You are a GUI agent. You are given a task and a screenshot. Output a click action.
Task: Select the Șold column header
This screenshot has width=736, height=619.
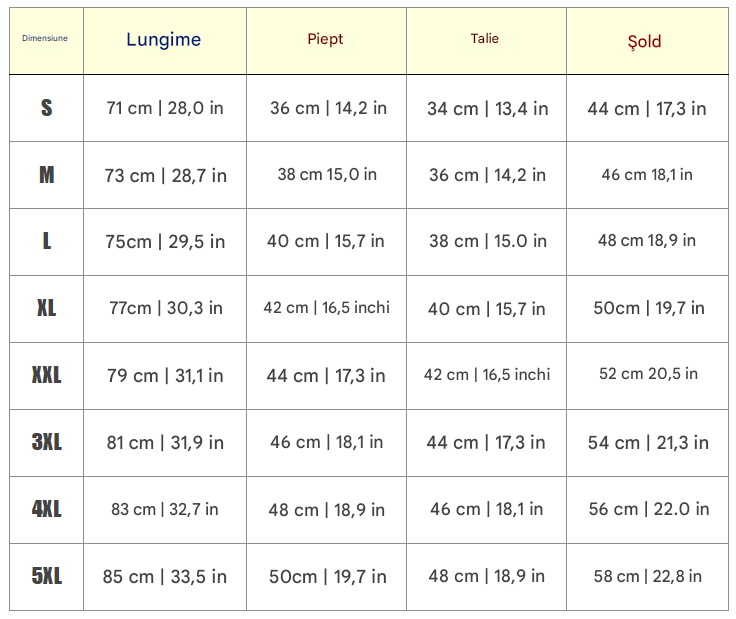(645, 41)
